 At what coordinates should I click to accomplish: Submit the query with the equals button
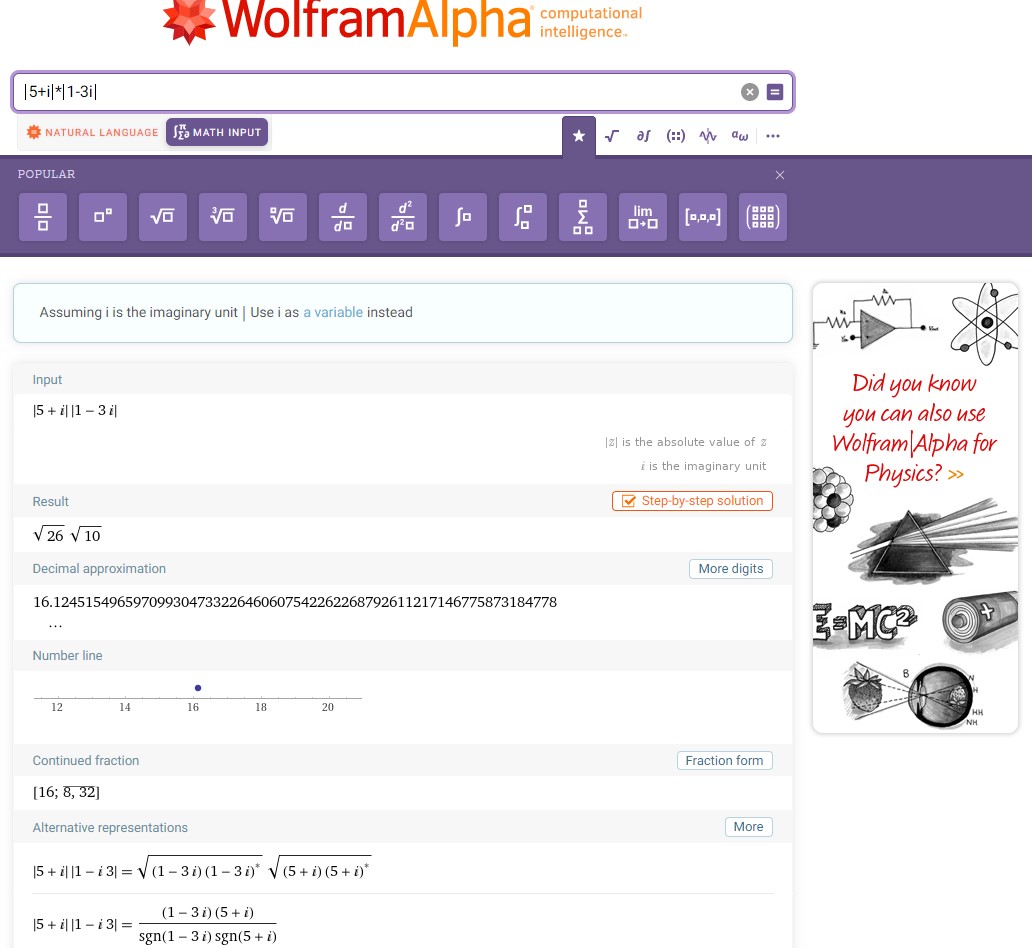tap(775, 92)
